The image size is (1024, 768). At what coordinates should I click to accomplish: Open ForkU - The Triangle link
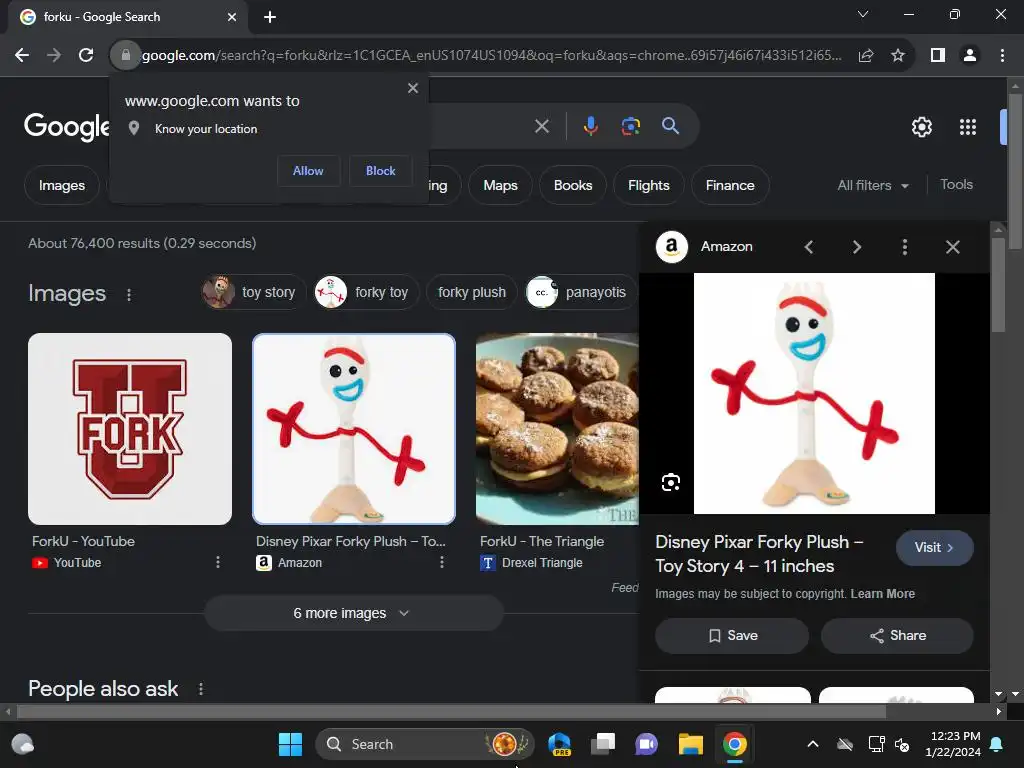(x=542, y=541)
